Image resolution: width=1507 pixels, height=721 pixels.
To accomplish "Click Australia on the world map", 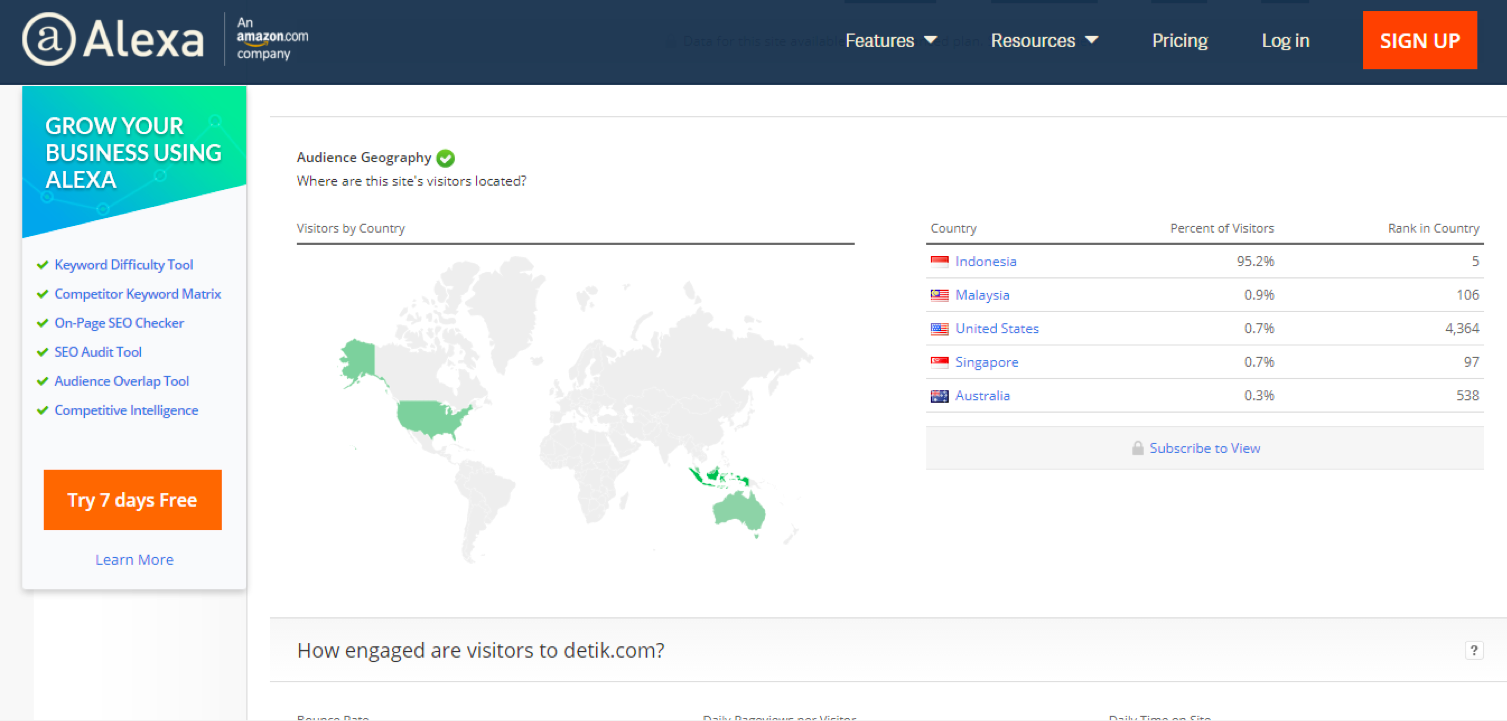I will click(740, 511).
